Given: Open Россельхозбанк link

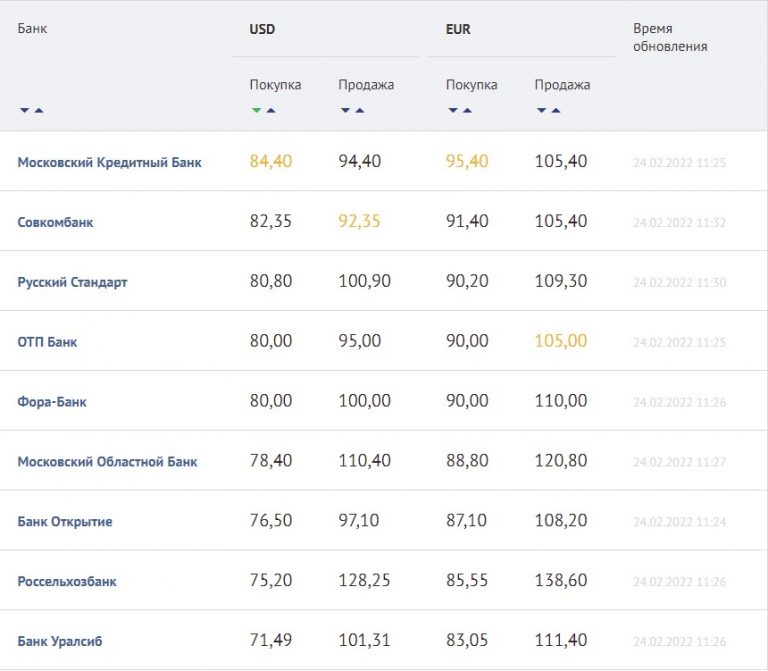Looking at the screenshot, I should tap(67, 581).
